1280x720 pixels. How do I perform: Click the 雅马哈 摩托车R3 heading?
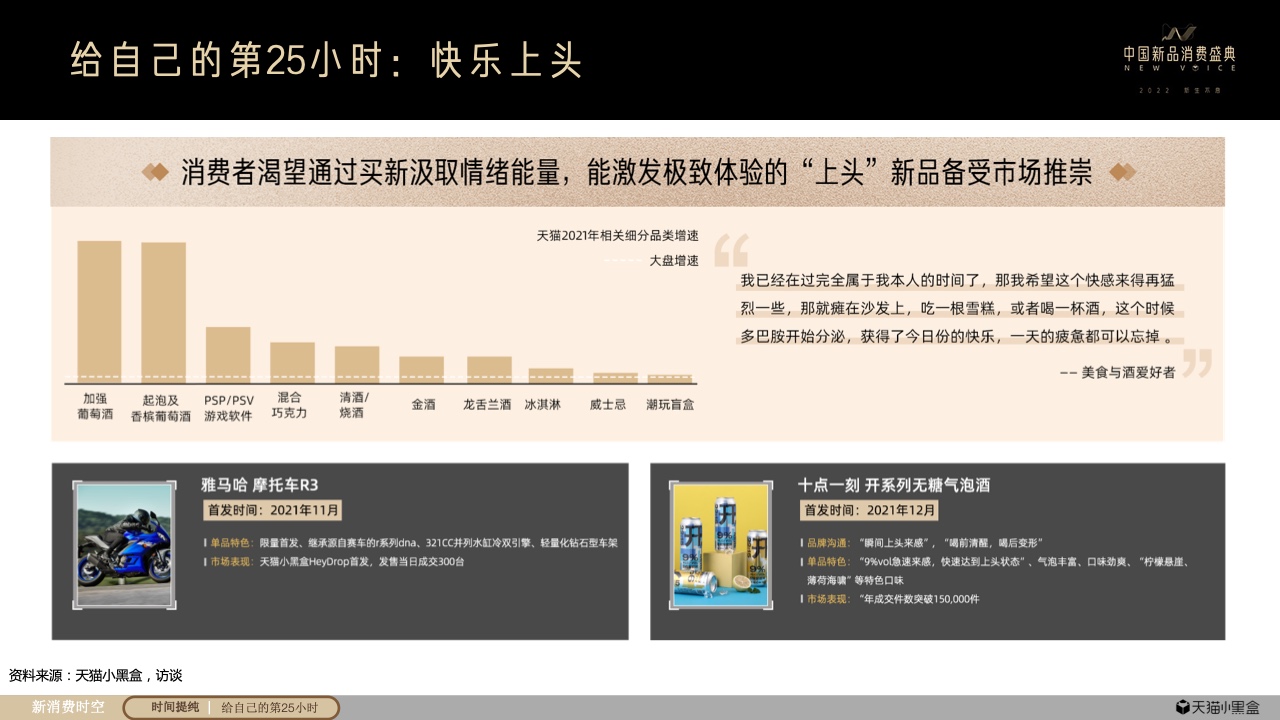[x=259, y=485]
